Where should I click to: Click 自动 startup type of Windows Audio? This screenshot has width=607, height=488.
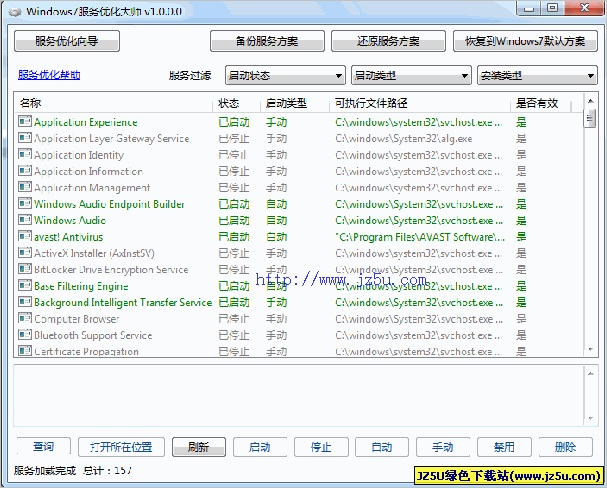276,220
